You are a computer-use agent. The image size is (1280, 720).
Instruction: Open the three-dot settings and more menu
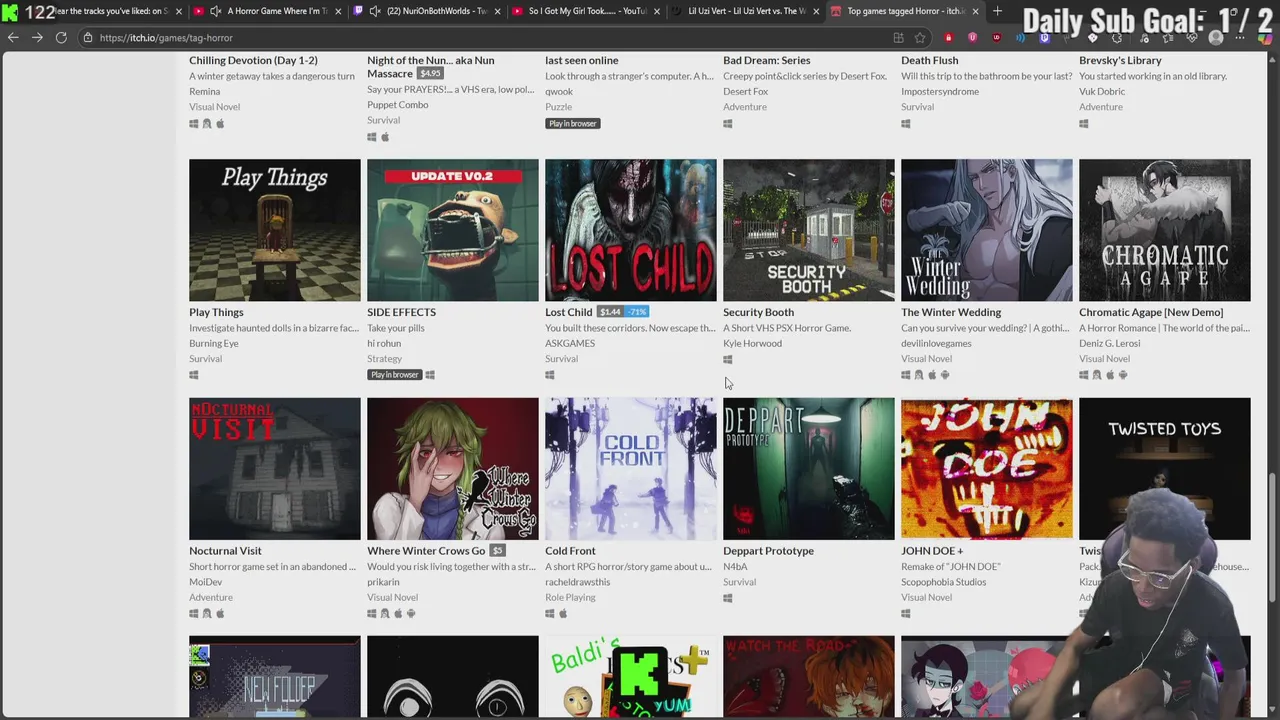pyautogui.click(x=1240, y=38)
